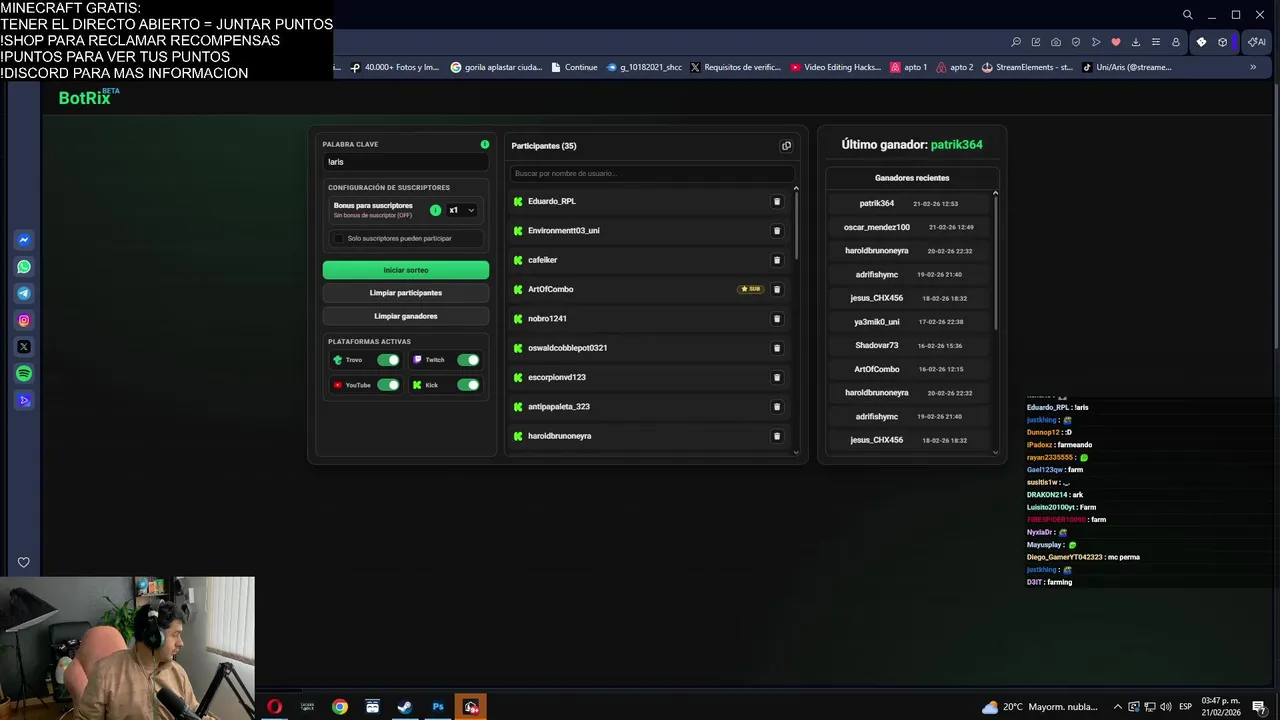This screenshot has height=720, width=1280.
Task: Open Steam from the taskbar
Action: (x=405, y=707)
